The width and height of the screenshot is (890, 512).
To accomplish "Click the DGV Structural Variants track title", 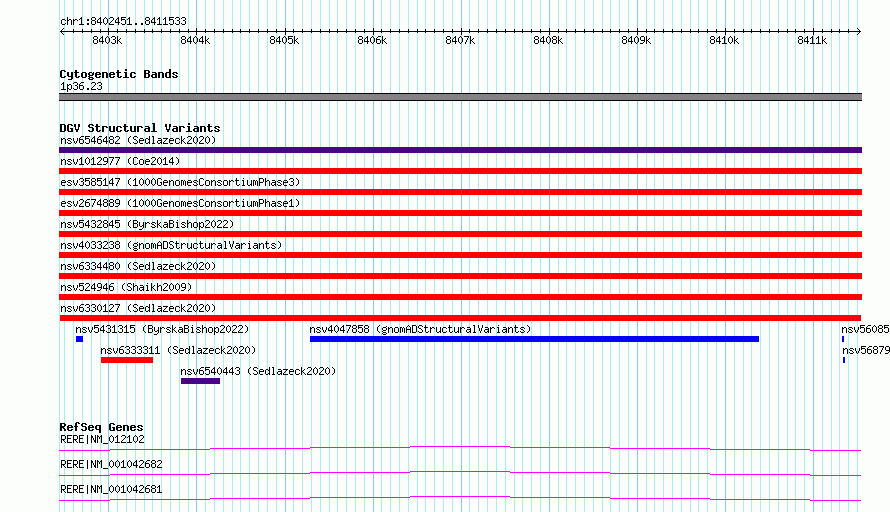I will point(140,128).
